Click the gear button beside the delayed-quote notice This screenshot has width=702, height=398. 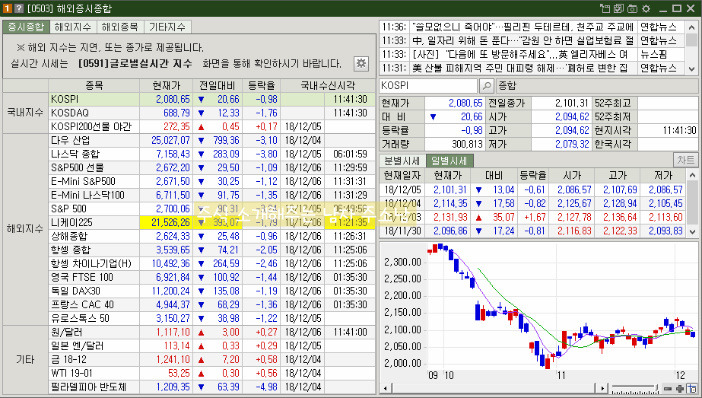pyautogui.click(x=361, y=63)
